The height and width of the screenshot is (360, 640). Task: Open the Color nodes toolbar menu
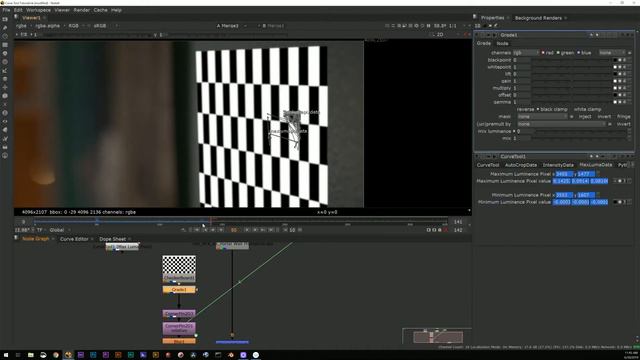pos(5,53)
